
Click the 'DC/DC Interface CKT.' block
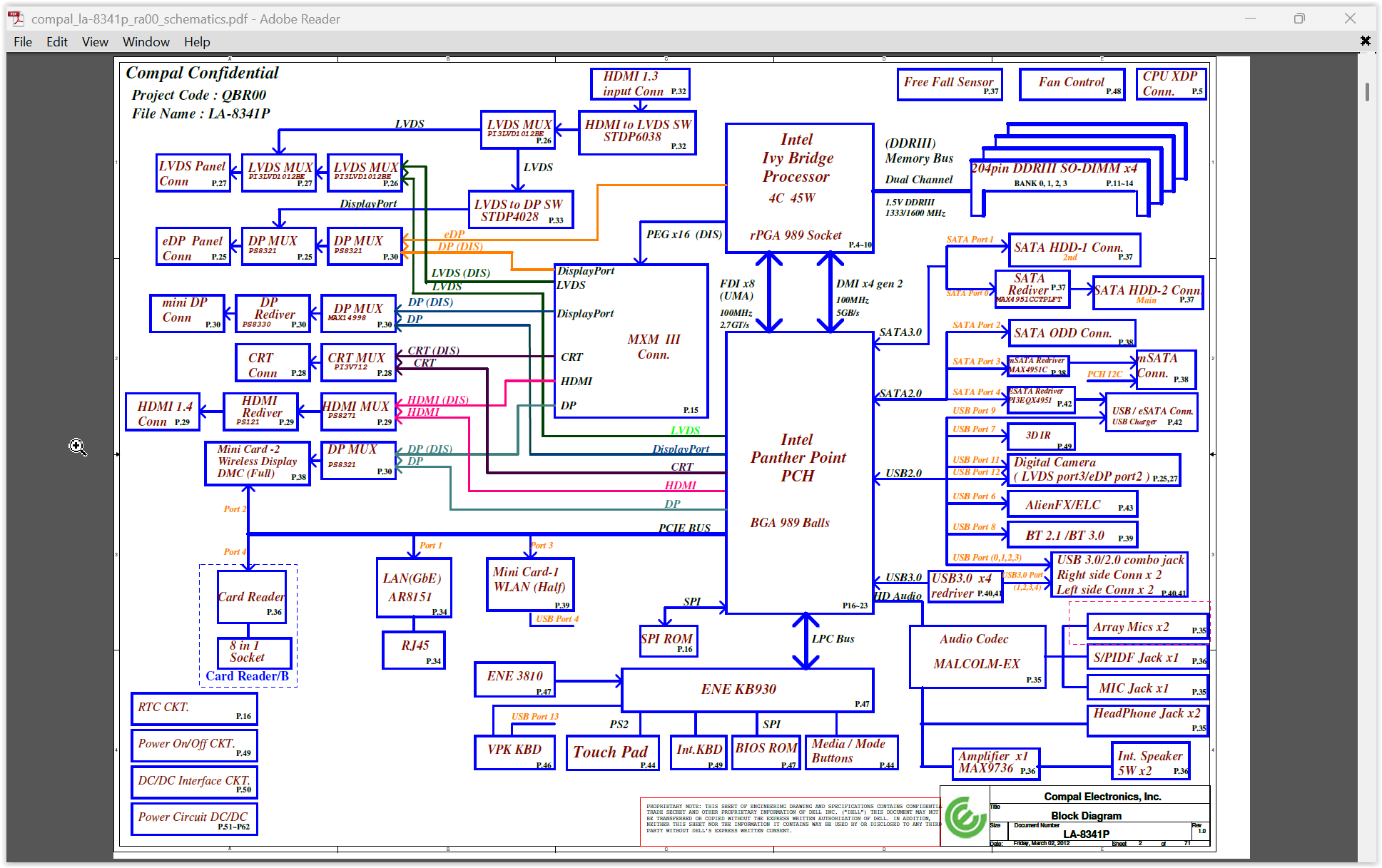[x=194, y=782]
